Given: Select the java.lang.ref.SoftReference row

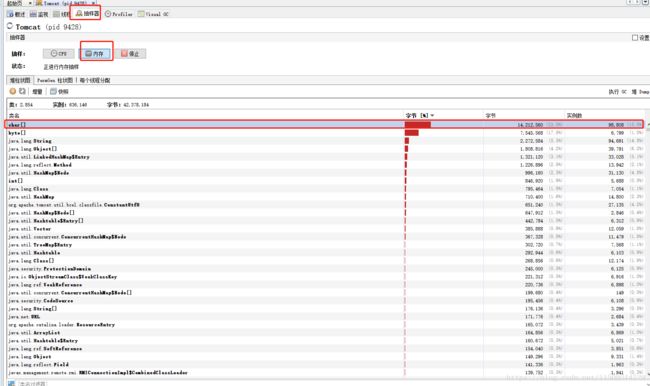Looking at the screenshot, I should (325, 348).
